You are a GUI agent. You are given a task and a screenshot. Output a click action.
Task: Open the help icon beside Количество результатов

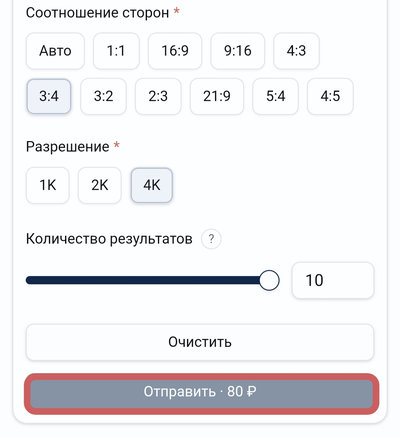pos(211,239)
